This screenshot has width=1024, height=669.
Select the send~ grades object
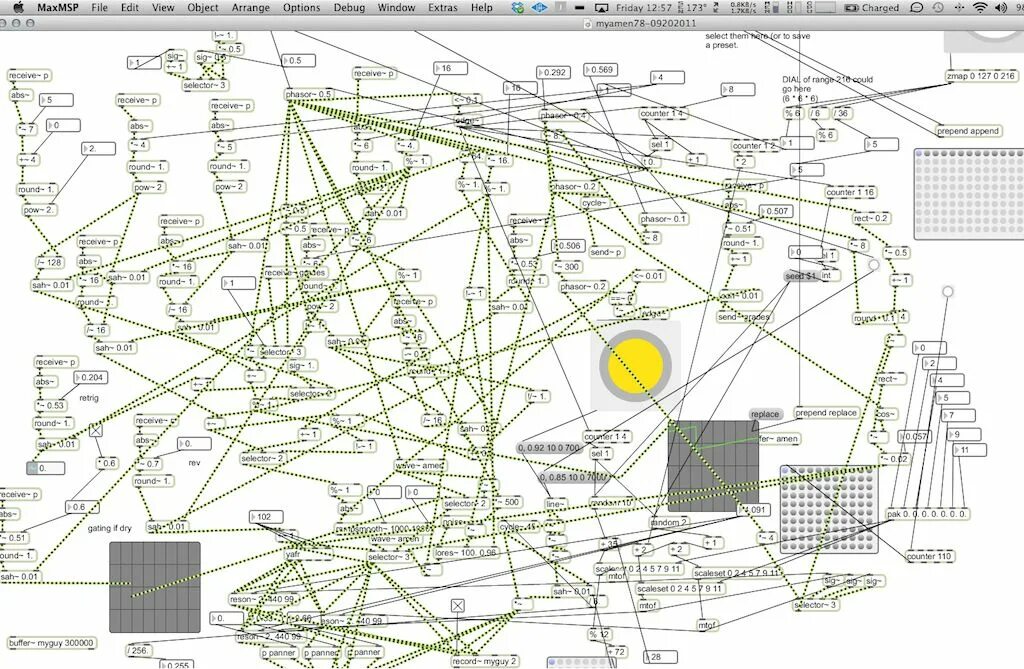[x=744, y=317]
